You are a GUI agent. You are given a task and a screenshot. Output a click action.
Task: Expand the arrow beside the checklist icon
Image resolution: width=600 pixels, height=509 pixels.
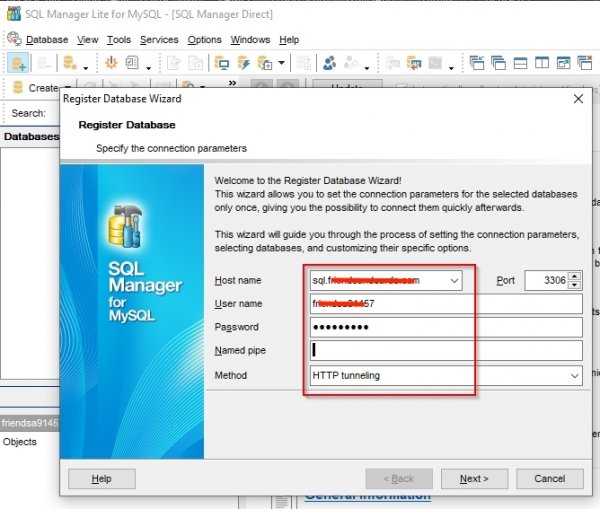(148, 68)
